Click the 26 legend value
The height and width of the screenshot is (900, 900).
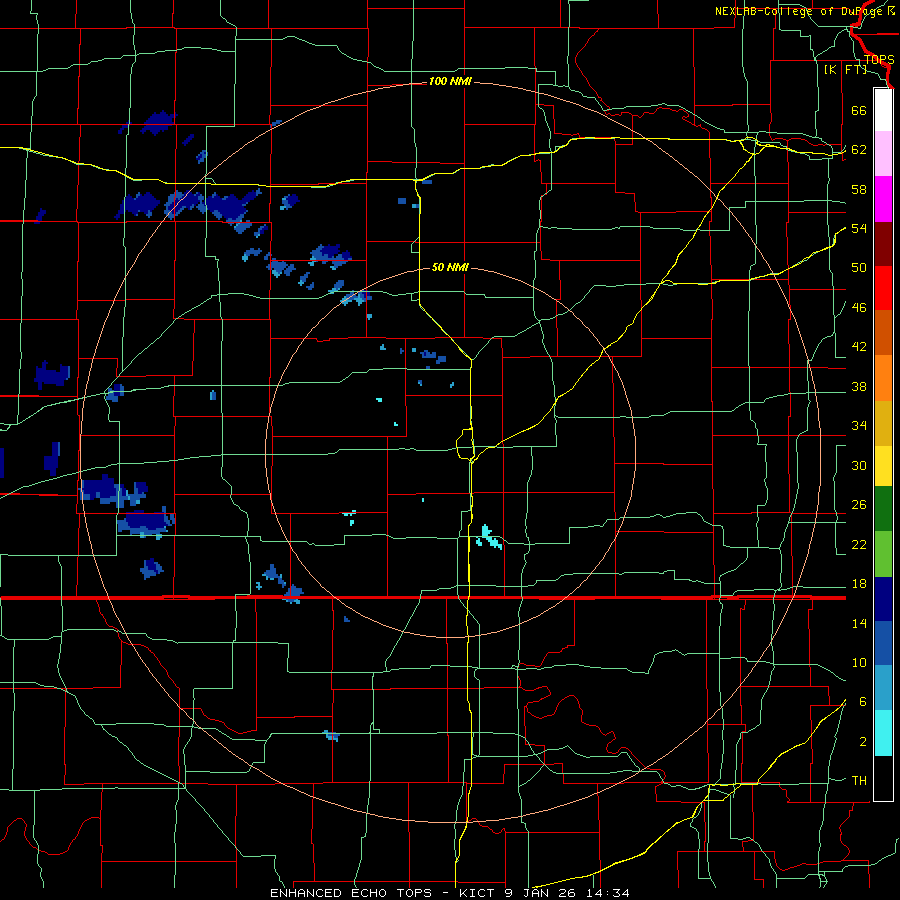click(859, 505)
